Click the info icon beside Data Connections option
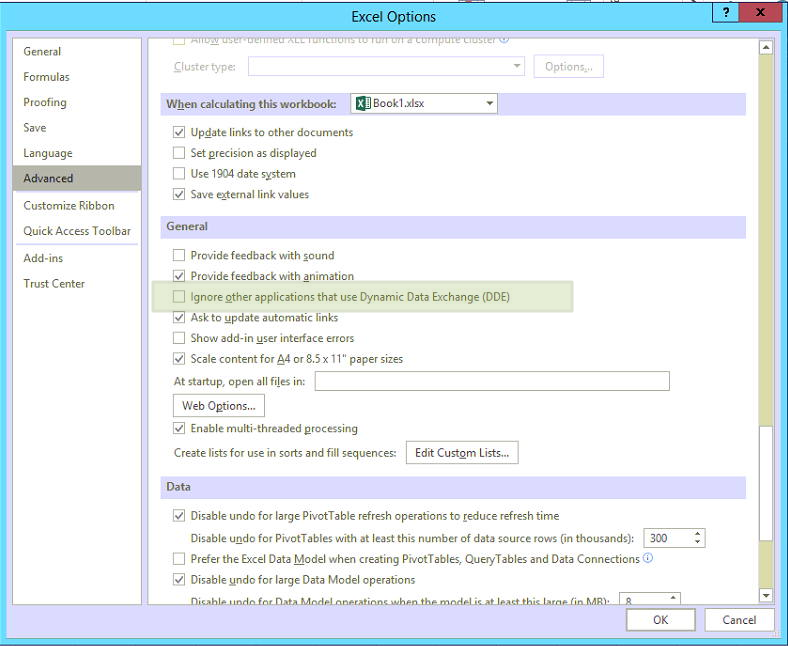Screen dimensions: 788x646 pos(648,558)
